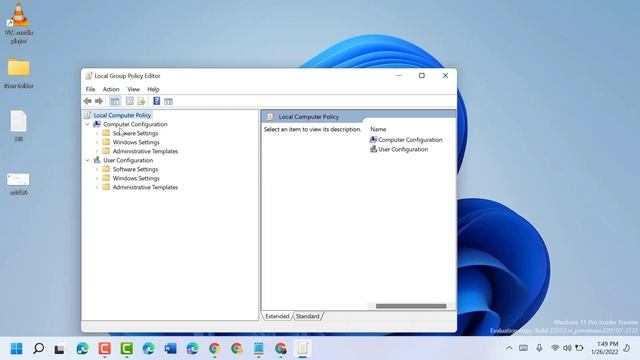Image resolution: width=640 pixels, height=360 pixels.
Task: Open the VLC media player desktop shortcut
Action: coord(19,22)
